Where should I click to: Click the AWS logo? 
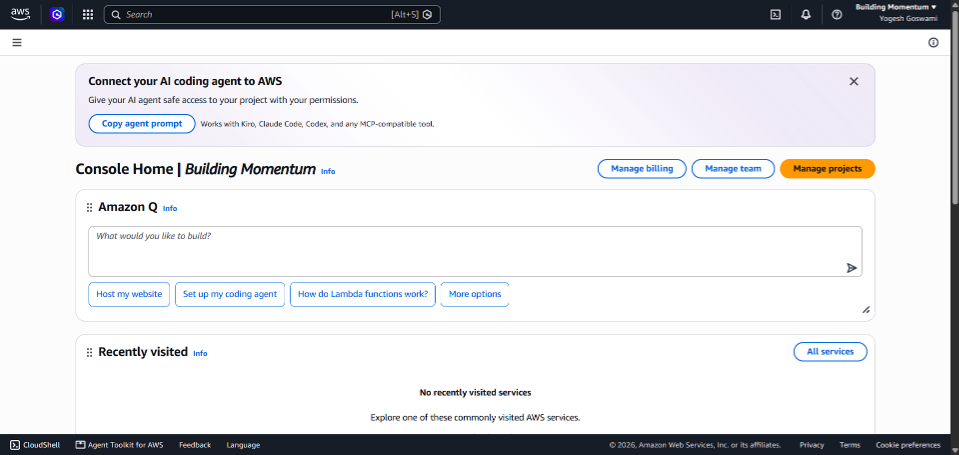pos(20,14)
